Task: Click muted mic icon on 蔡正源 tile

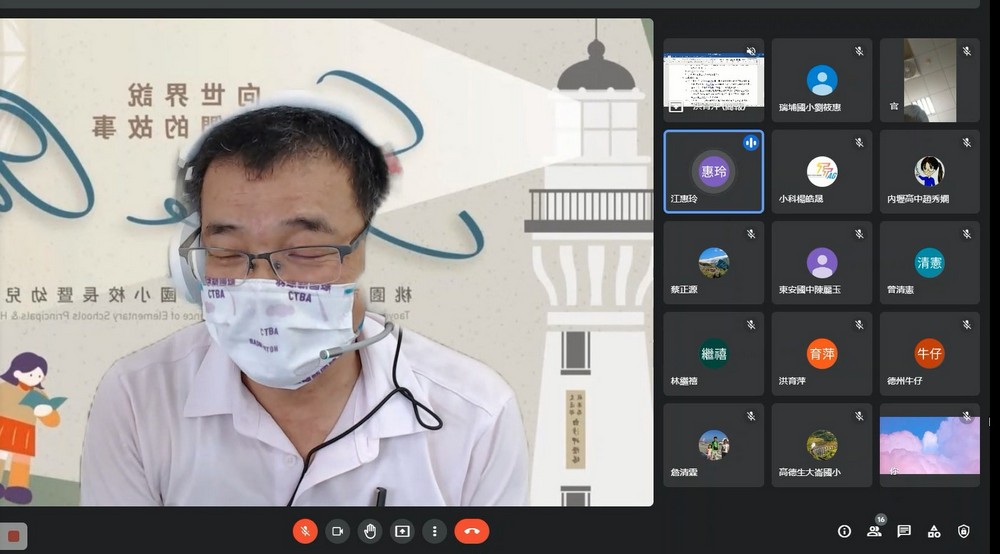Action: click(751, 234)
